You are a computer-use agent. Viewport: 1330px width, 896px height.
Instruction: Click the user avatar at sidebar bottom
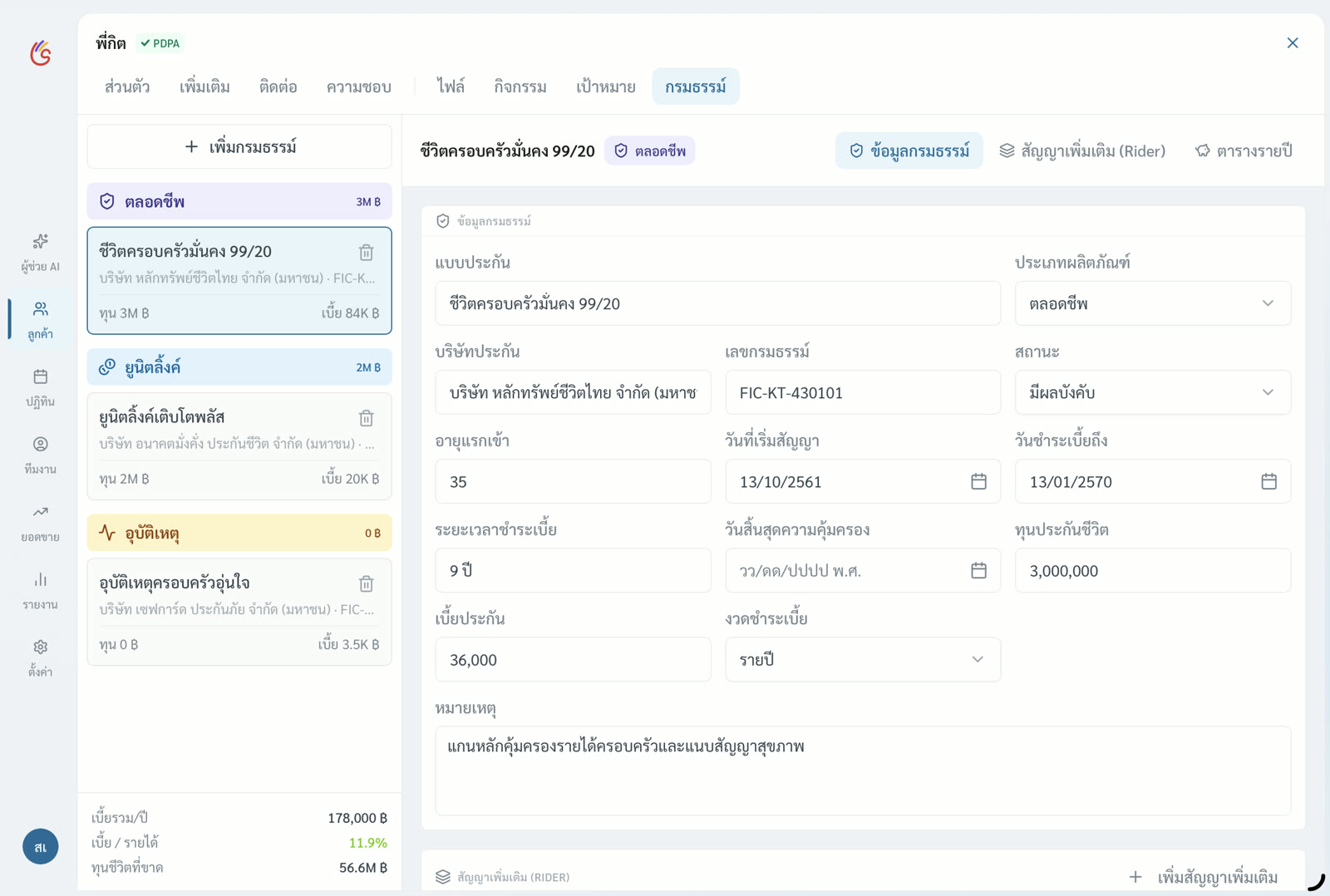(40, 846)
